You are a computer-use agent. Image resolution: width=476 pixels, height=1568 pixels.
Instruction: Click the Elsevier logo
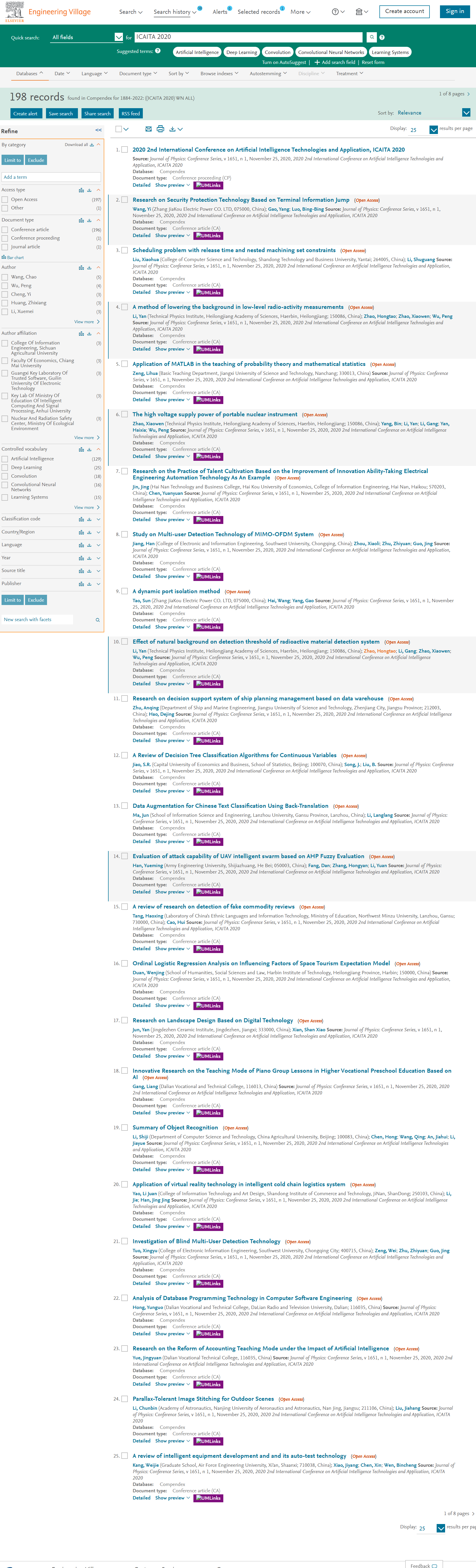click(x=15, y=12)
